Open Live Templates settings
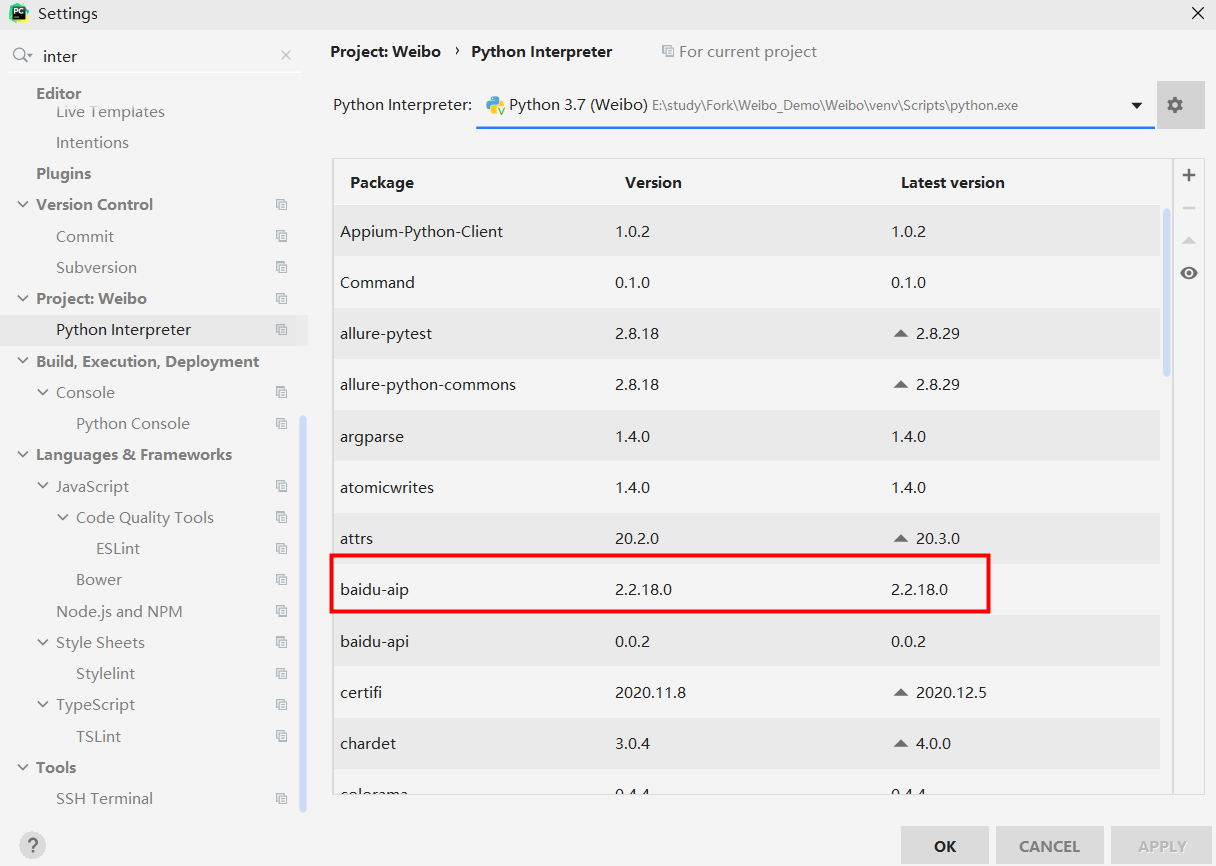Viewport: 1216px width, 866px height. click(x=110, y=112)
